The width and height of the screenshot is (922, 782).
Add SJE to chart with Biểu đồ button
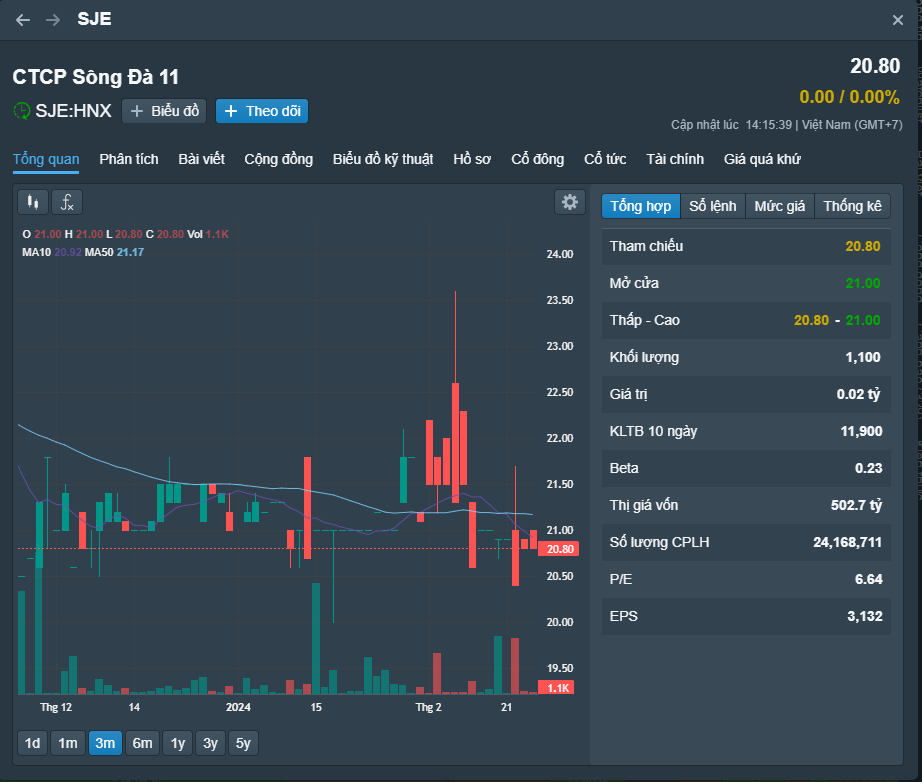coord(164,111)
